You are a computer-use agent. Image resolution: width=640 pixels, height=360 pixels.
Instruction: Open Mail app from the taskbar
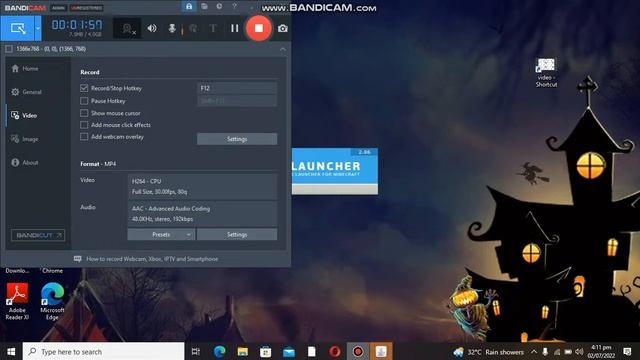click(289, 351)
